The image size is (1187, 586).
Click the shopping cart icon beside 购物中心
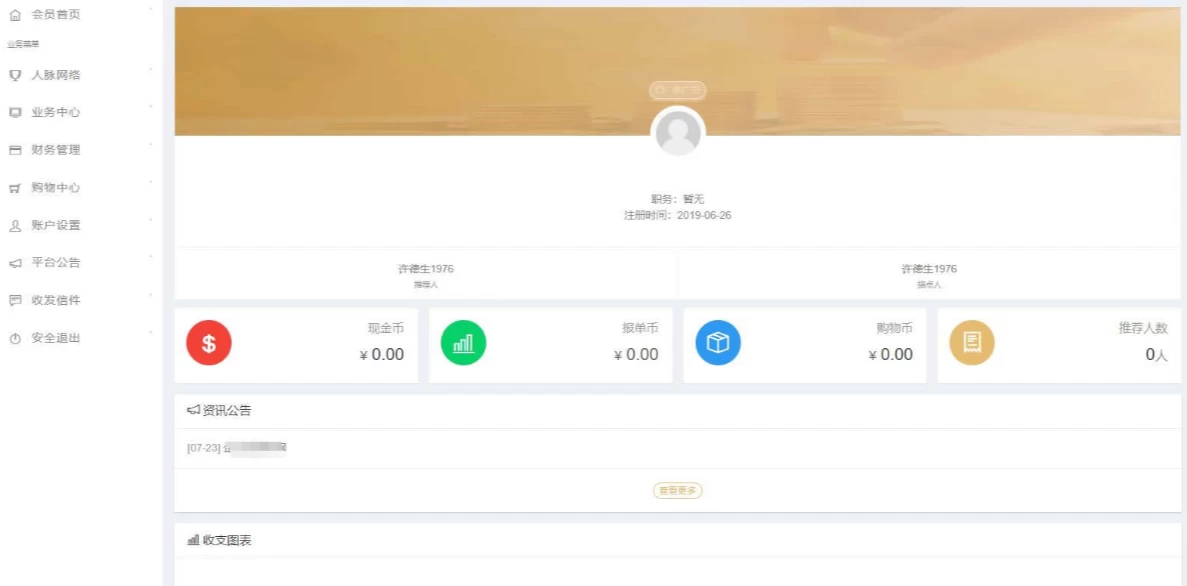coord(15,189)
